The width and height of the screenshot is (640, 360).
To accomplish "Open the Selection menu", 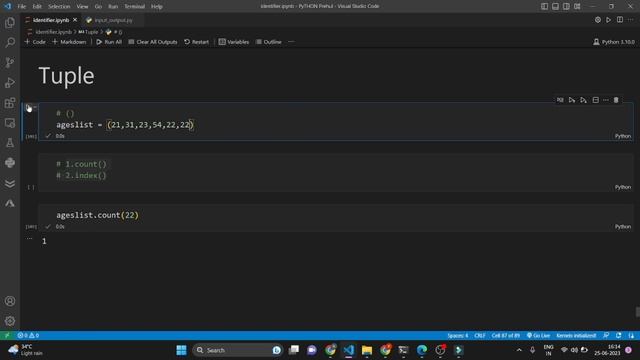I will click(x=59, y=7).
